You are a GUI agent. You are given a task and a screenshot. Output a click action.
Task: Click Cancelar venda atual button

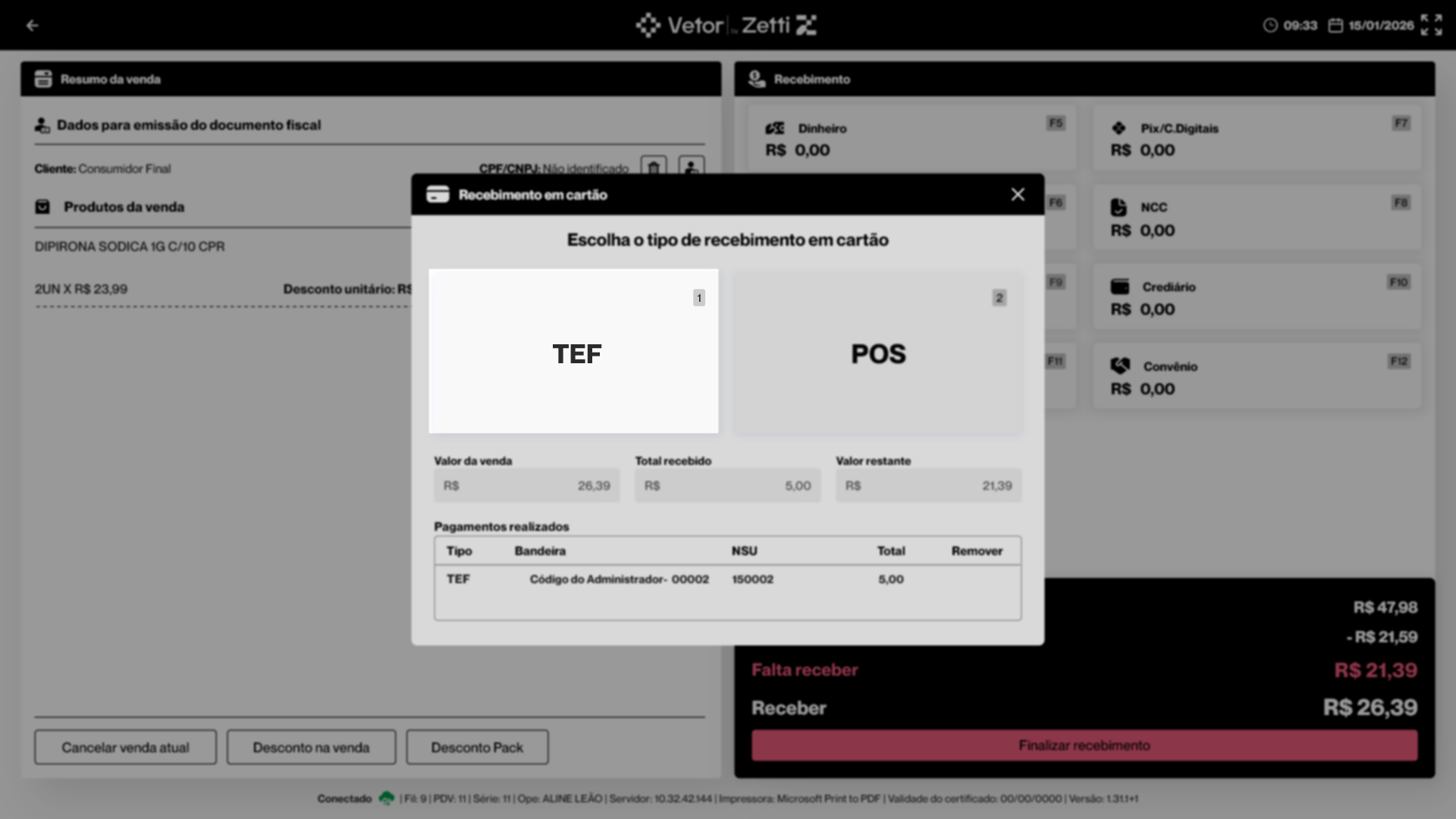[125, 748]
